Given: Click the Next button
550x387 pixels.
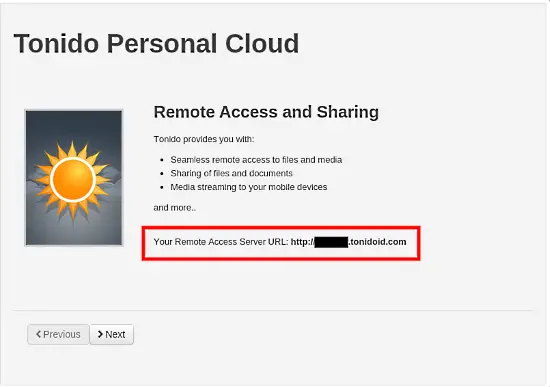Looking at the screenshot, I should (112, 334).
